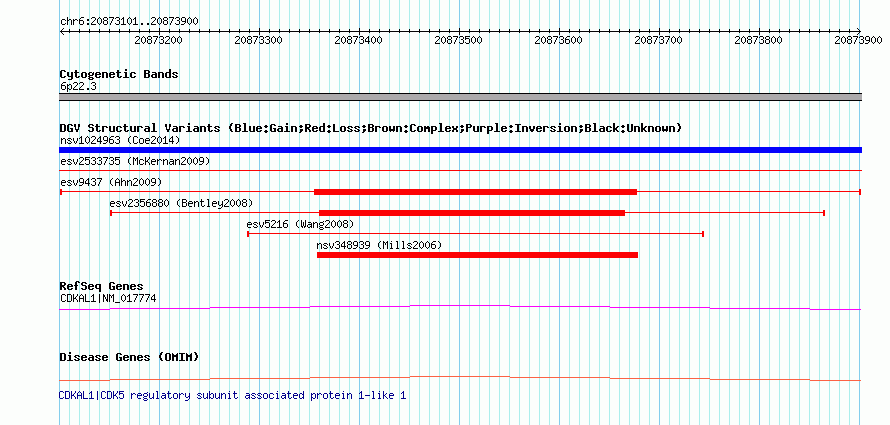The height and width of the screenshot is (425, 890).
Task: Click ruler position 20873400
Action: (x=359, y=40)
